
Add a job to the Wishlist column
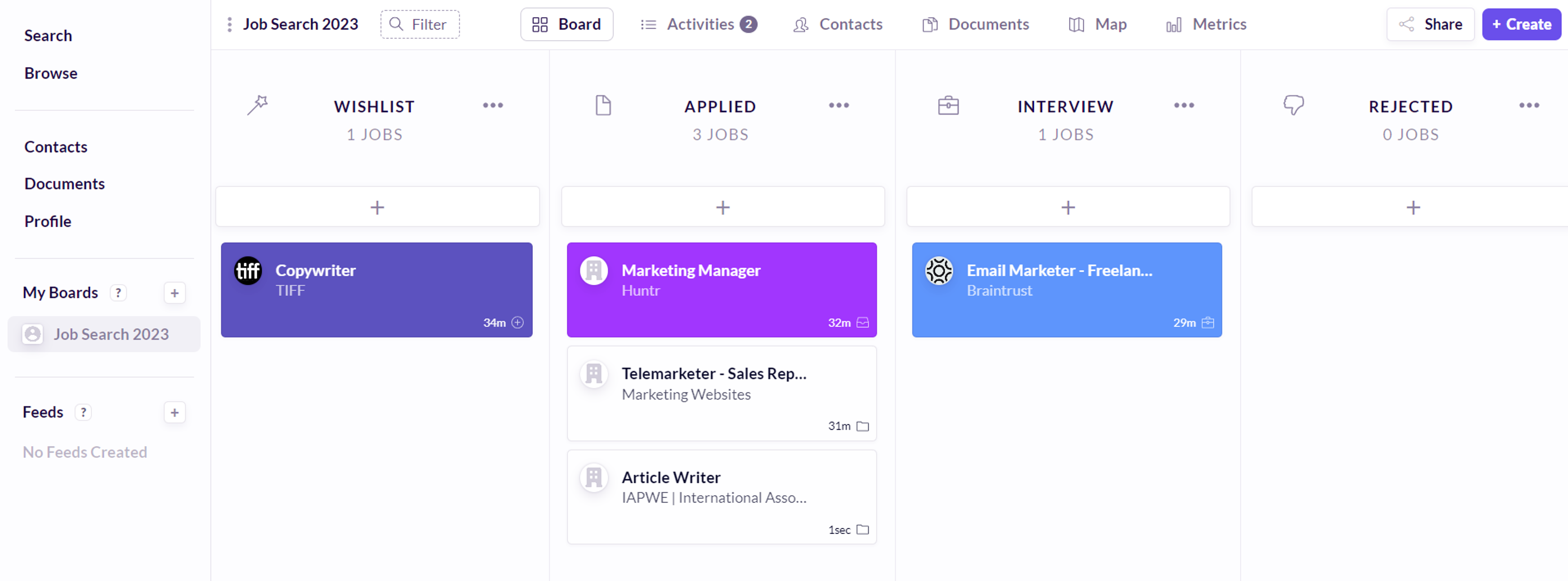point(377,207)
